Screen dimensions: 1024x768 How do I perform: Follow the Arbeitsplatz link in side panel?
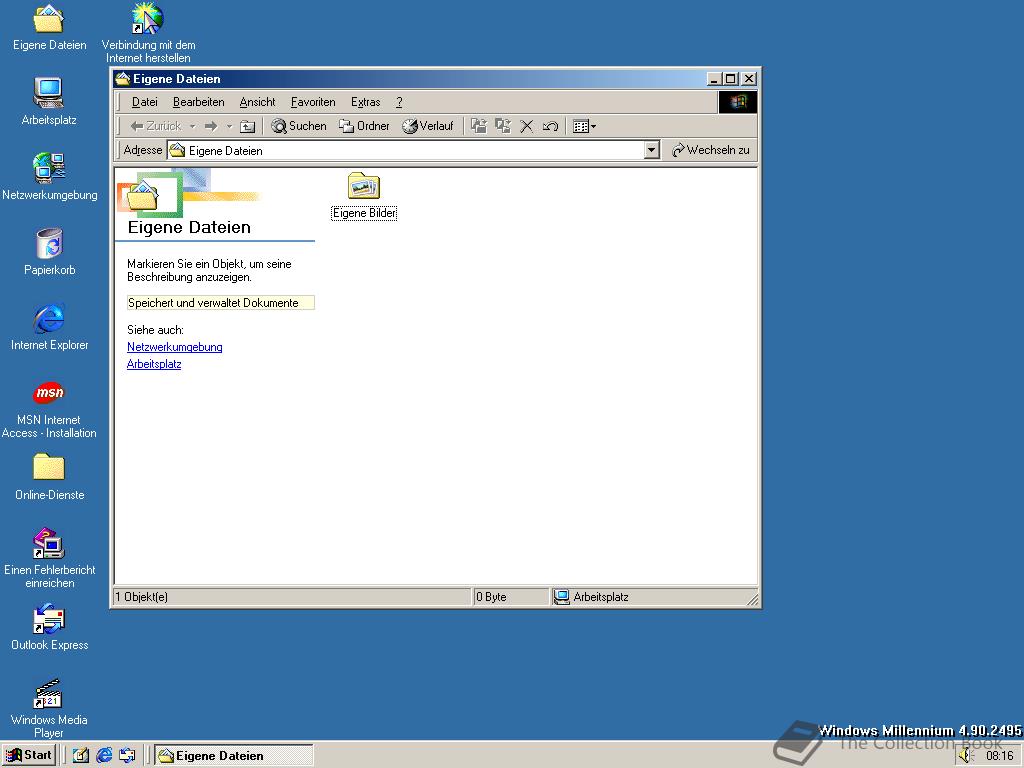click(154, 364)
